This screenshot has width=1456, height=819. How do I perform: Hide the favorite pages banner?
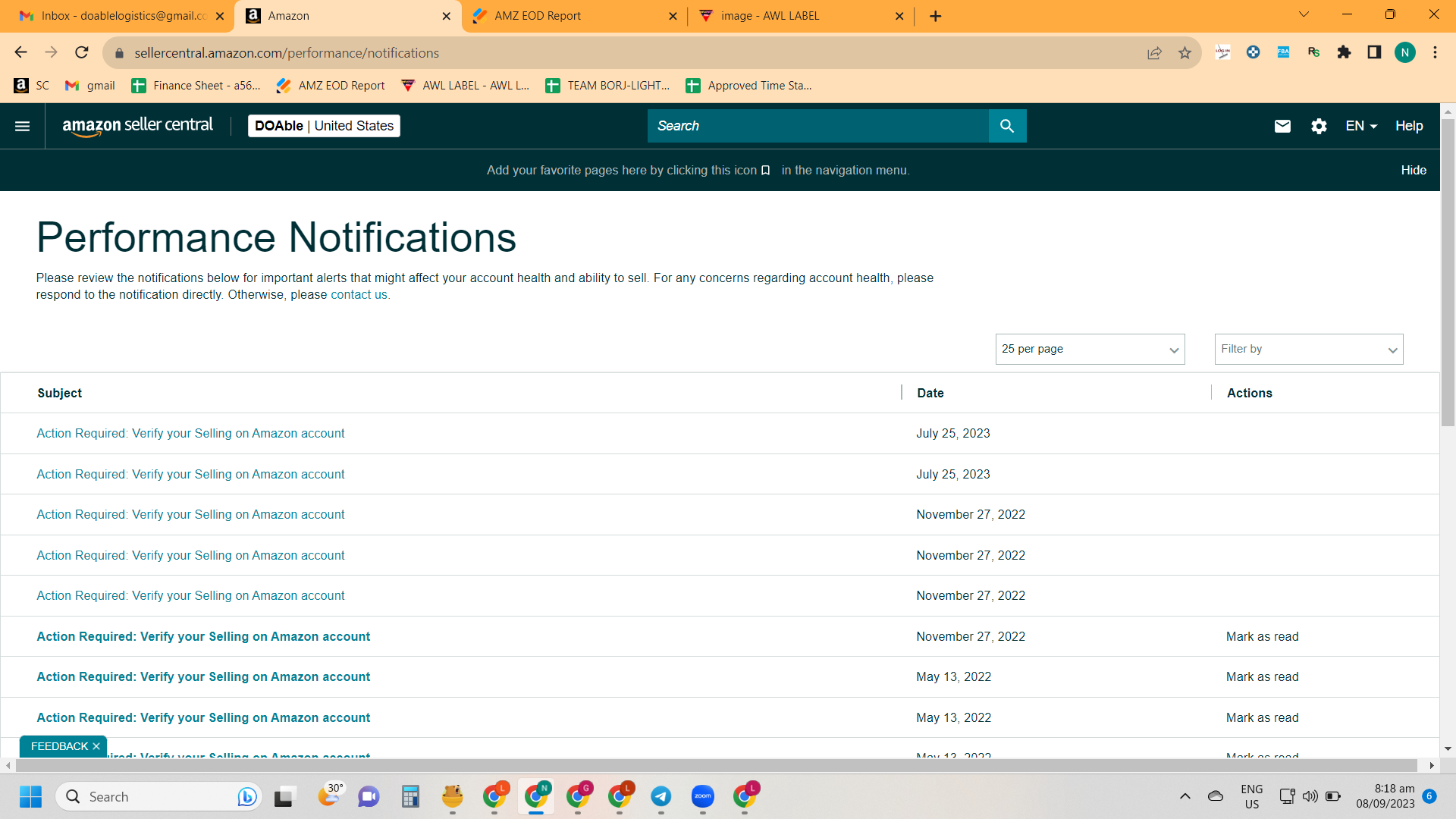point(1414,170)
